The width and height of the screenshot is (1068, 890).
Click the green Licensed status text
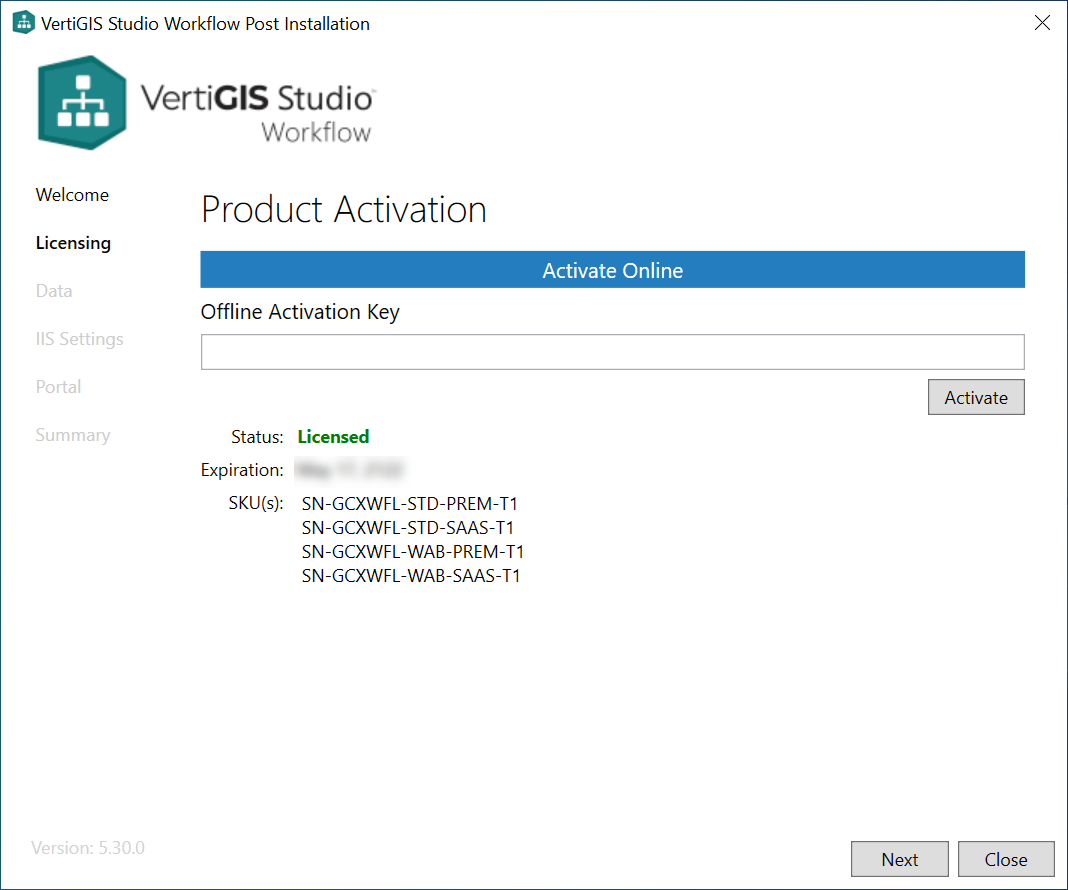333,437
